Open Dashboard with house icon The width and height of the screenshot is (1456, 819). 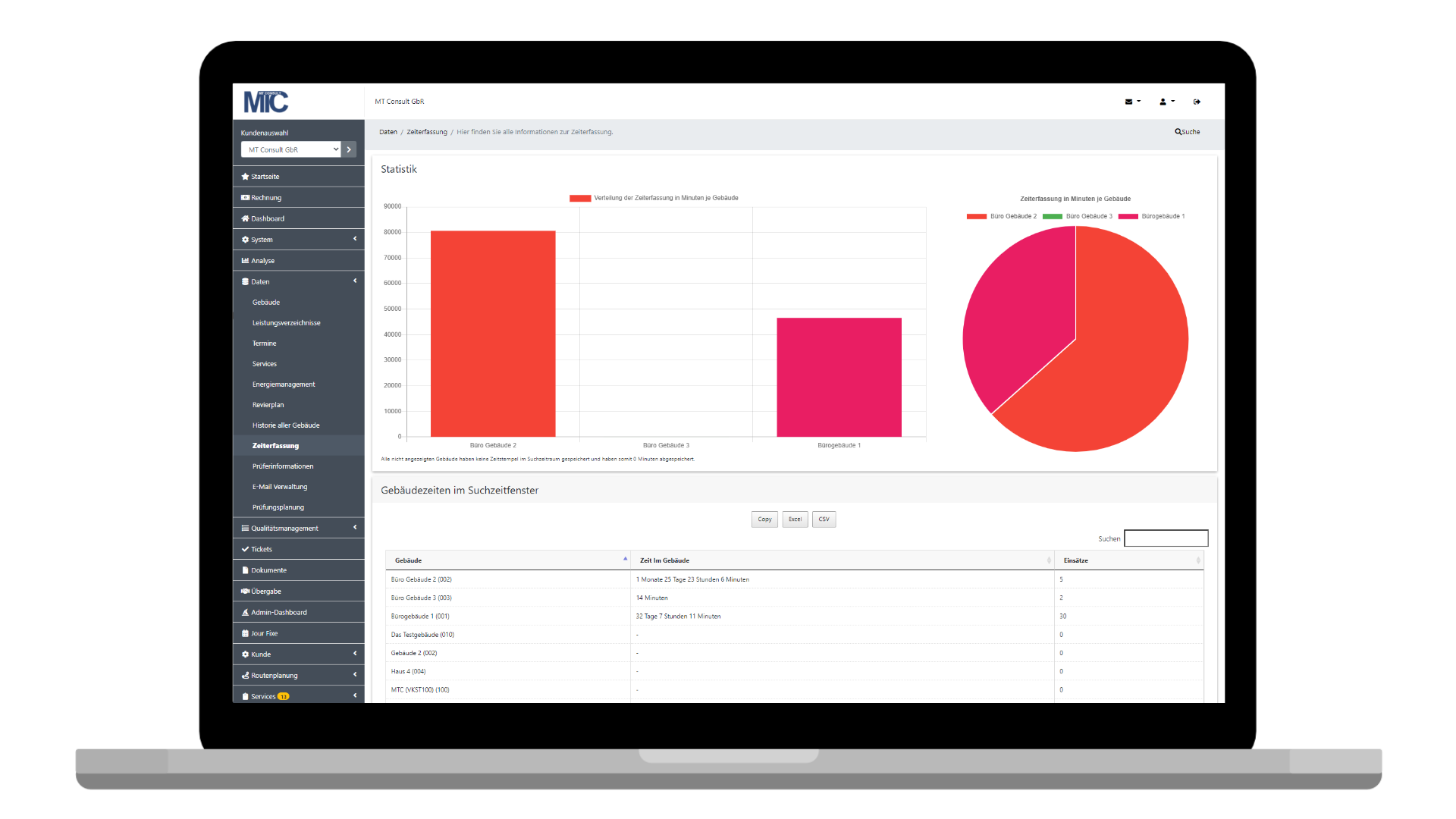tap(267, 218)
